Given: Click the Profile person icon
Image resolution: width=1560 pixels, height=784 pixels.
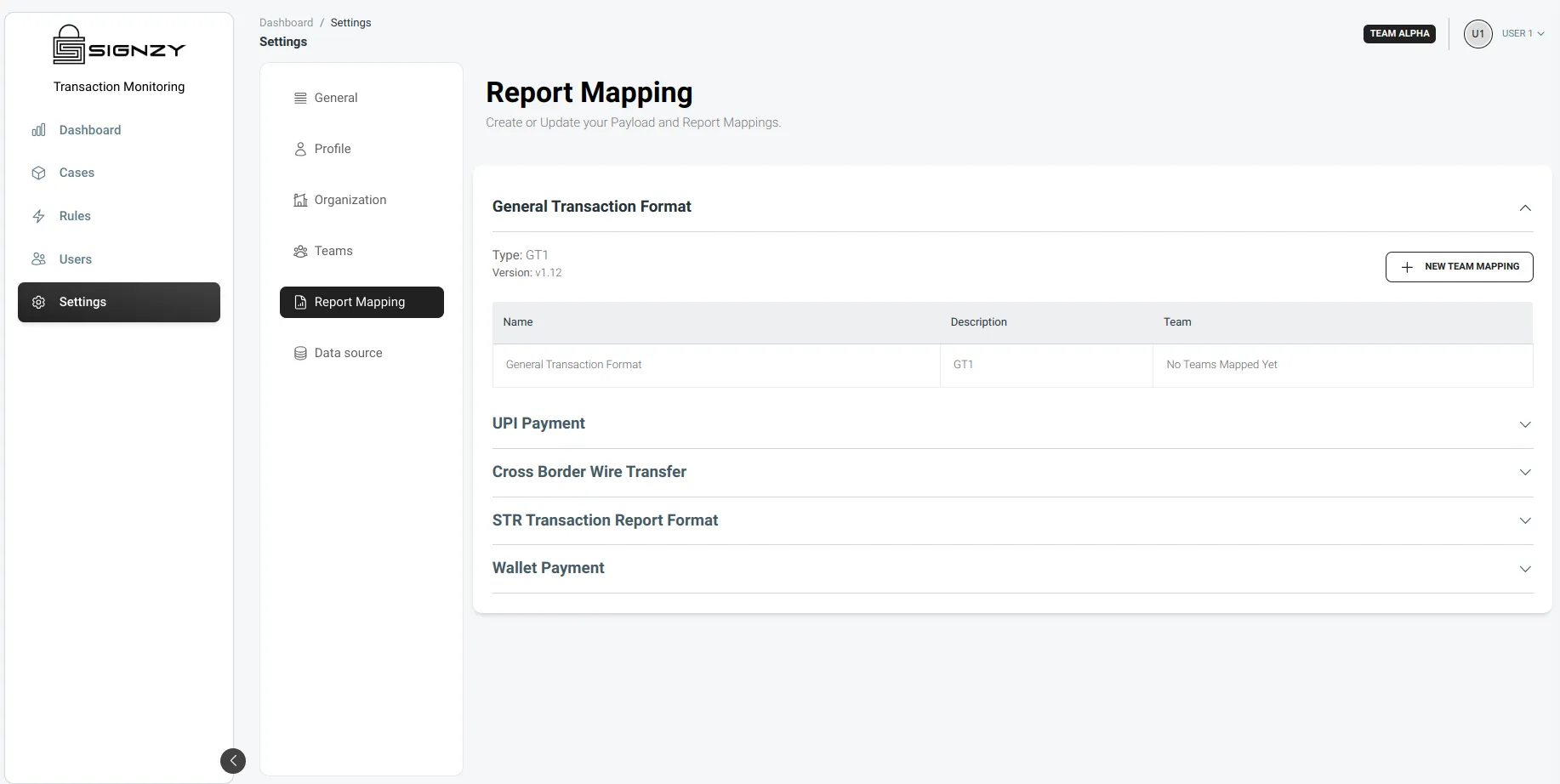Looking at the screenshot, I should [x=300, y=149].
